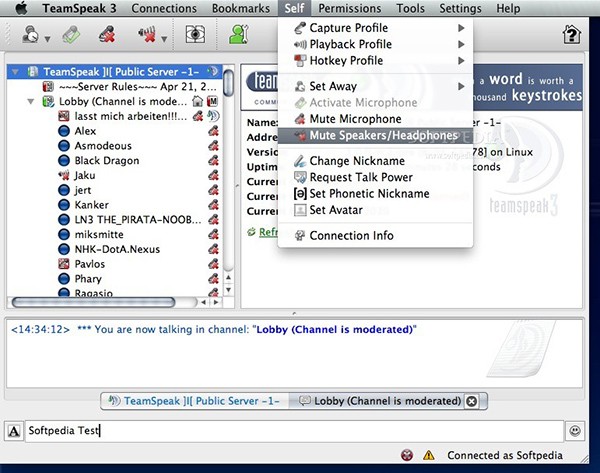Click the channel tree horizontal scrollbar
600x473 pixels.
click(x=93, y=302)
